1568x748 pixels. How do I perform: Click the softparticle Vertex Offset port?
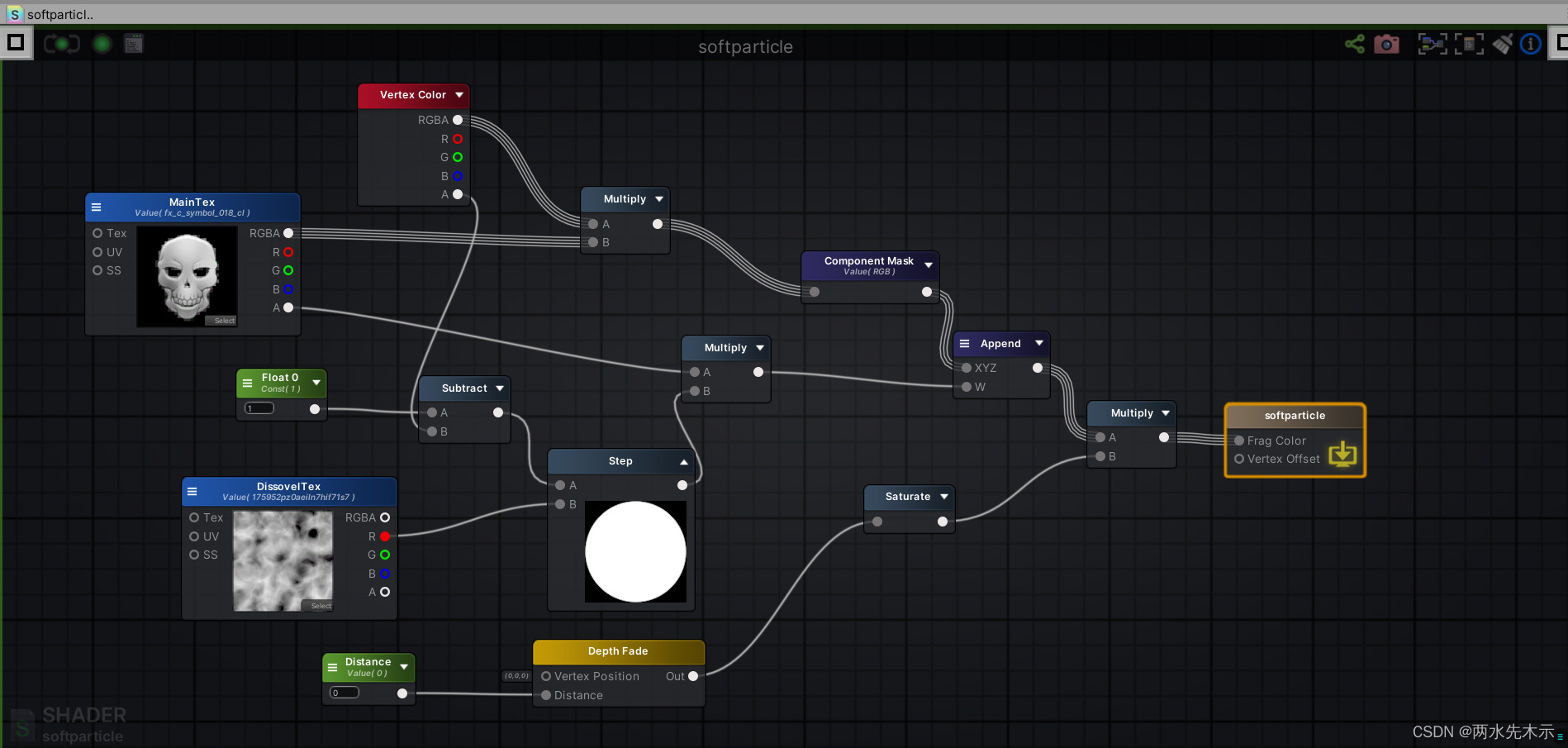point(1239,459)
